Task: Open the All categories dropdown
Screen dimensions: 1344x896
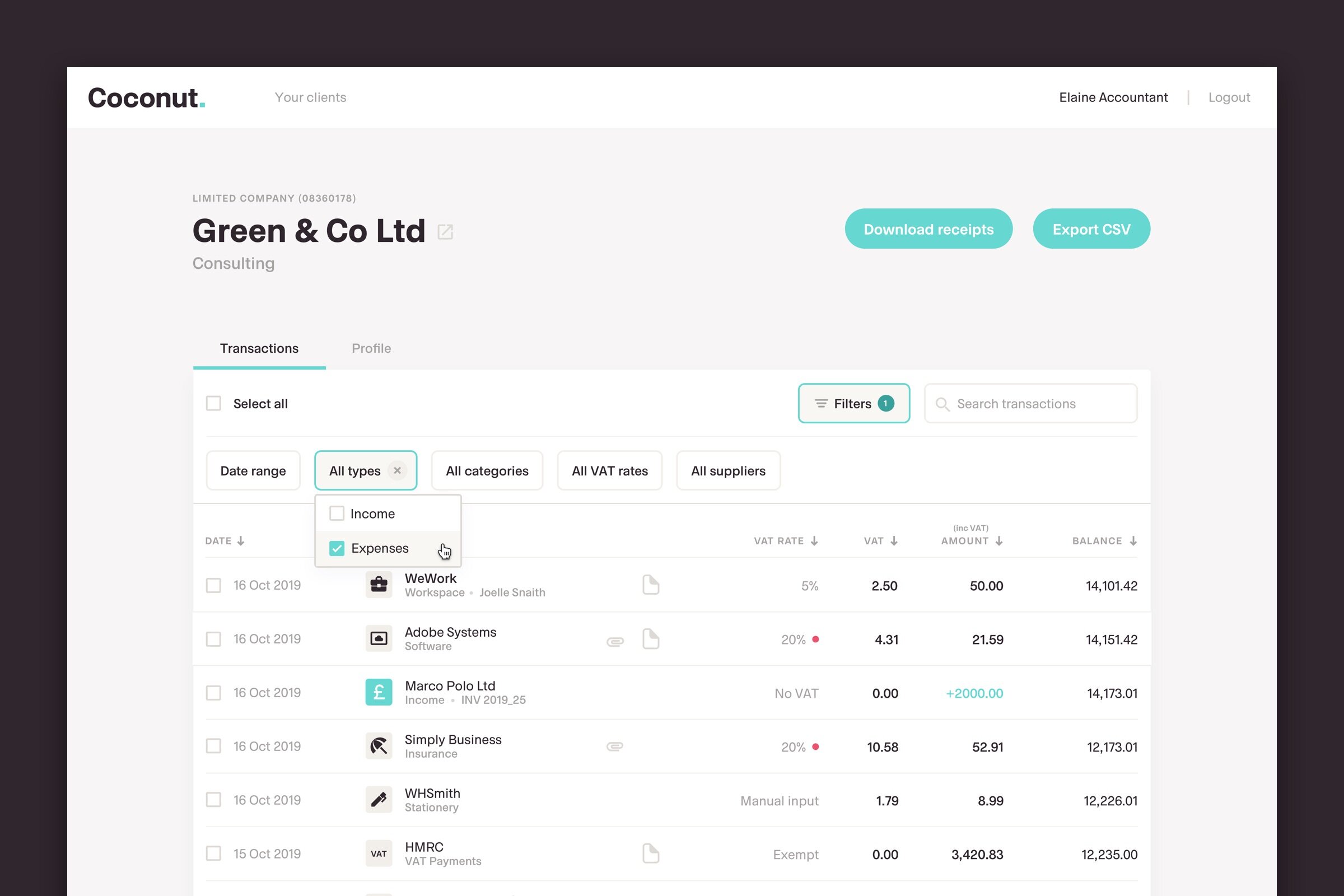Action: tap(487, 470)
